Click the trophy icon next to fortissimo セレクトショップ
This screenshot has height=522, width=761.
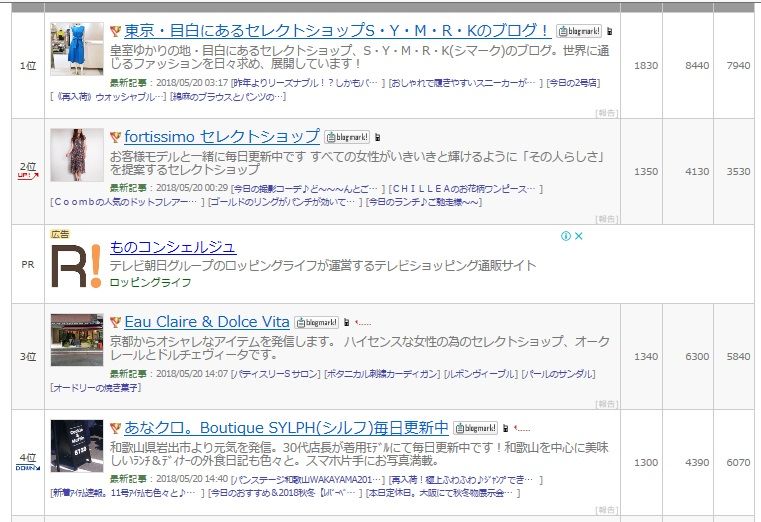(115, 137)
